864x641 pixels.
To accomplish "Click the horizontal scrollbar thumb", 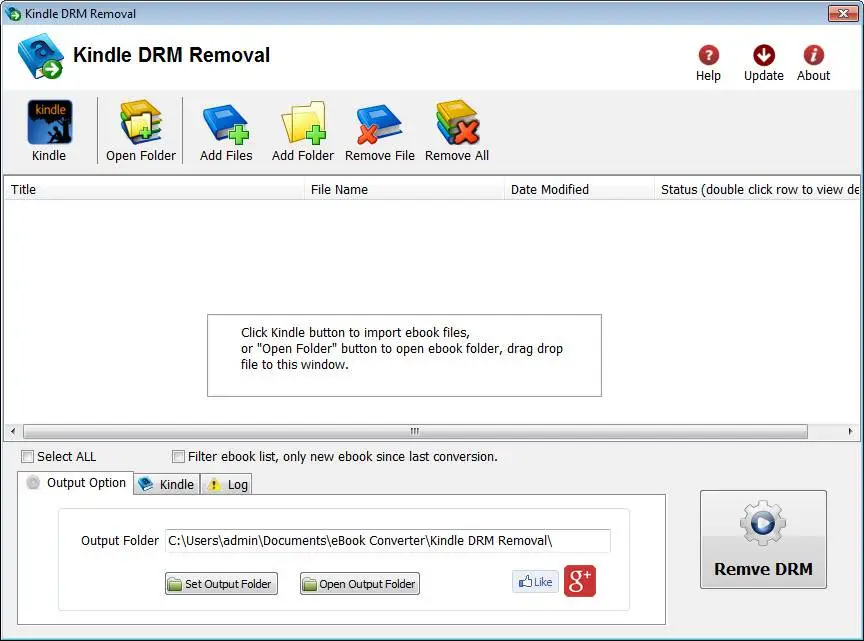I will (415, 431).
